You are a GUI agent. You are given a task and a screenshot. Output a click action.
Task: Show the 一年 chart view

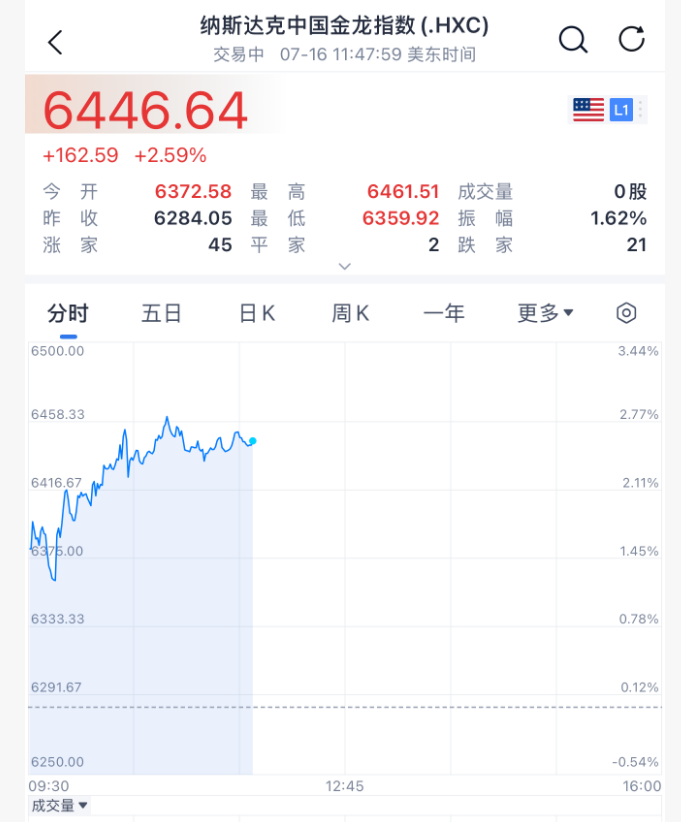click(444, 313)
